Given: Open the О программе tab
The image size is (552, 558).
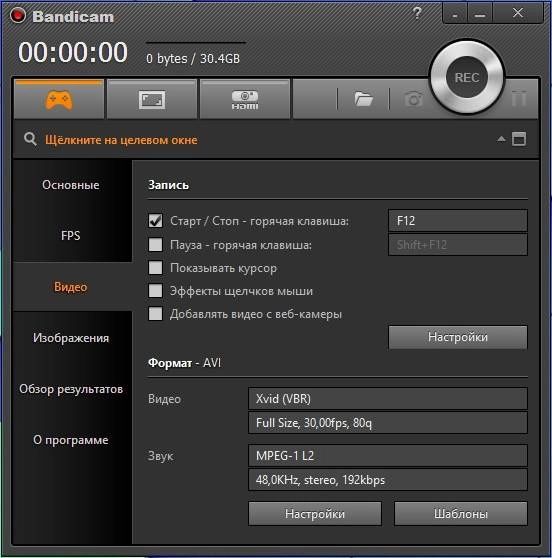Looking at the screenshot, I should click(x=71, y=440).
